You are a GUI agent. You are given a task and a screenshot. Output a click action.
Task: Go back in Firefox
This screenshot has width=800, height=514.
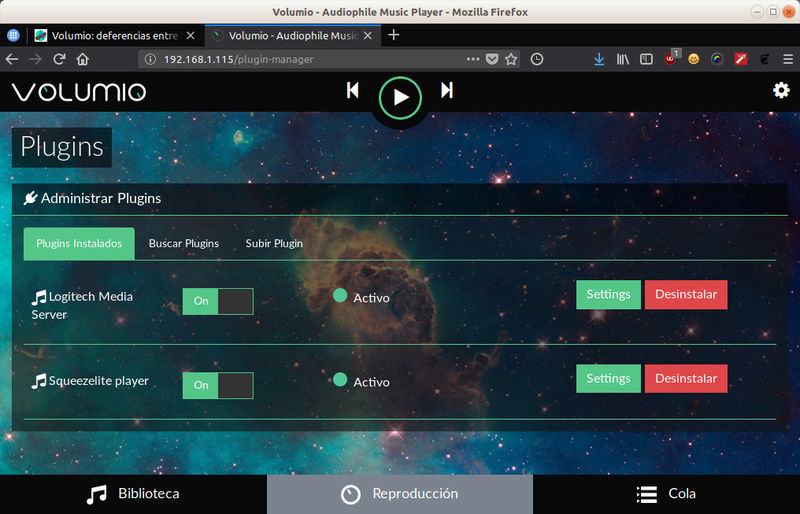pyautogui.click(x=12, y=59)
